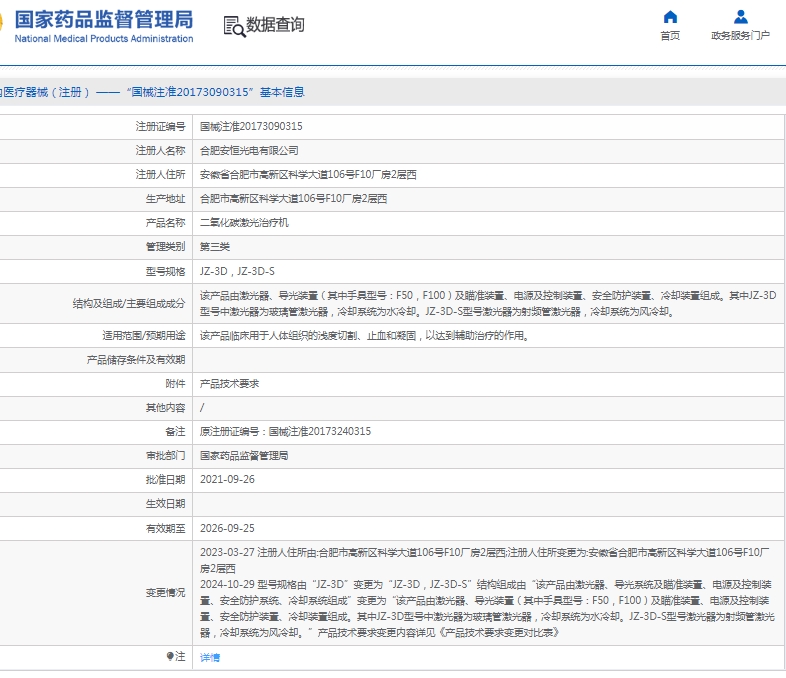Viewport: 786px width, 678px height.
Task: Click the 生产地址 row label
Action: click(165, 198)
